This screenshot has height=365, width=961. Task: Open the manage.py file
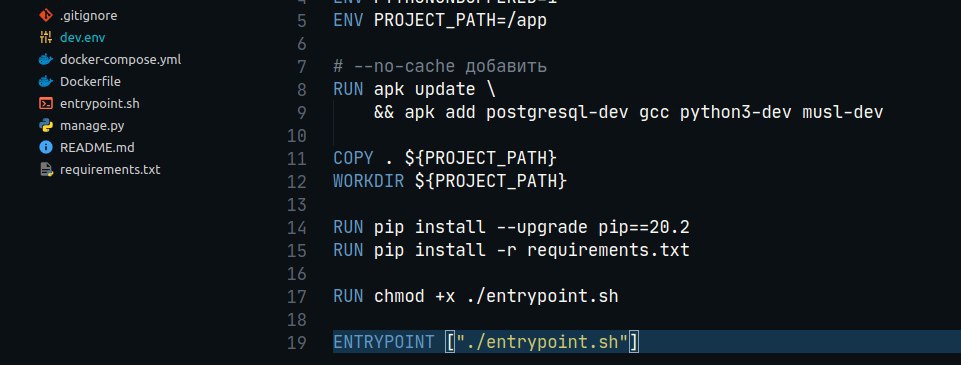(x=92, y=126)
